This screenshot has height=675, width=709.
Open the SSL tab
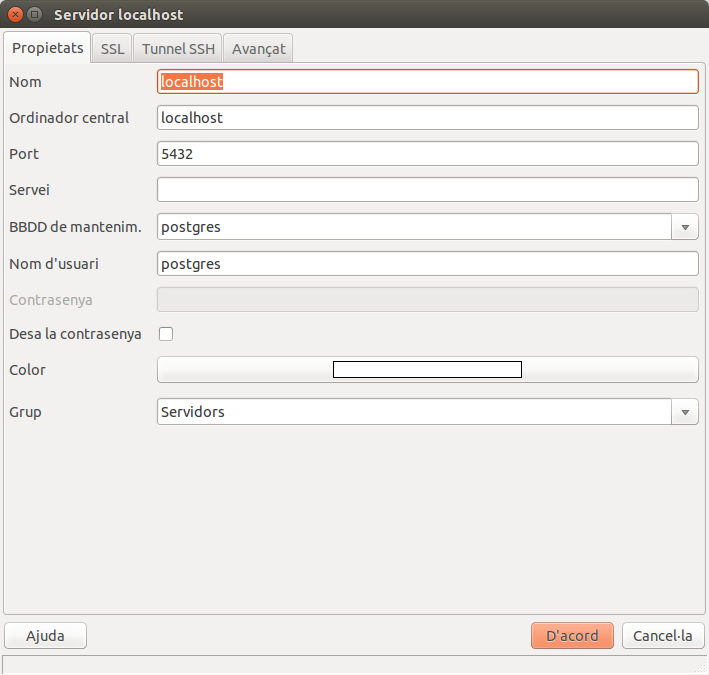(112, 48)
